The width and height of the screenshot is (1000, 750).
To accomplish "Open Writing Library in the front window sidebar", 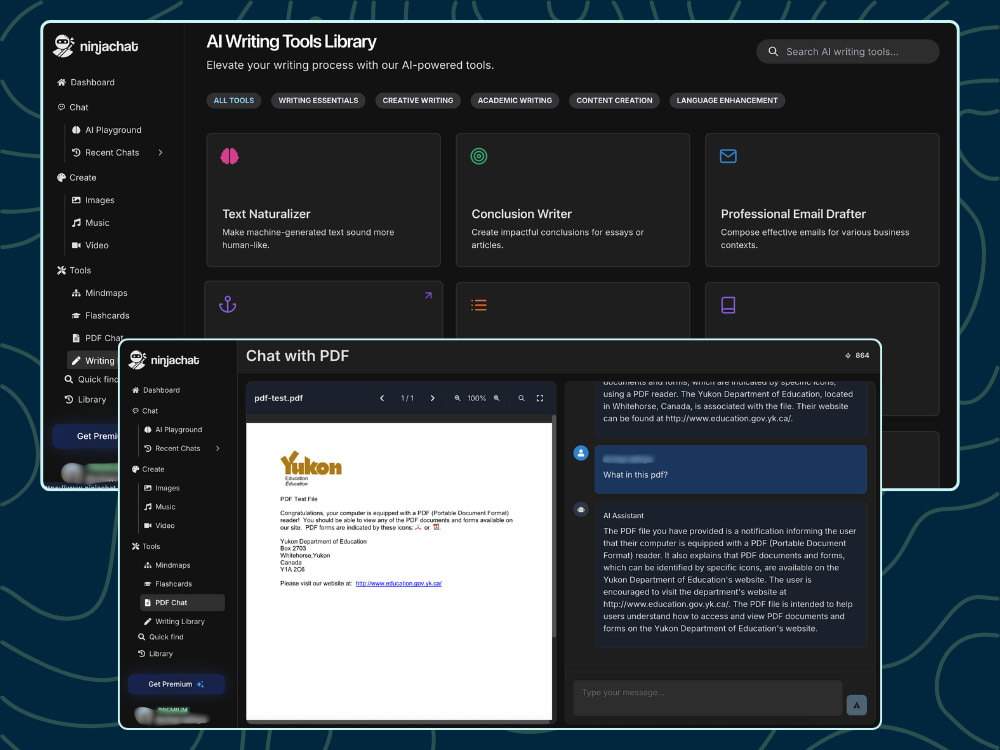I will pos(173,621).
